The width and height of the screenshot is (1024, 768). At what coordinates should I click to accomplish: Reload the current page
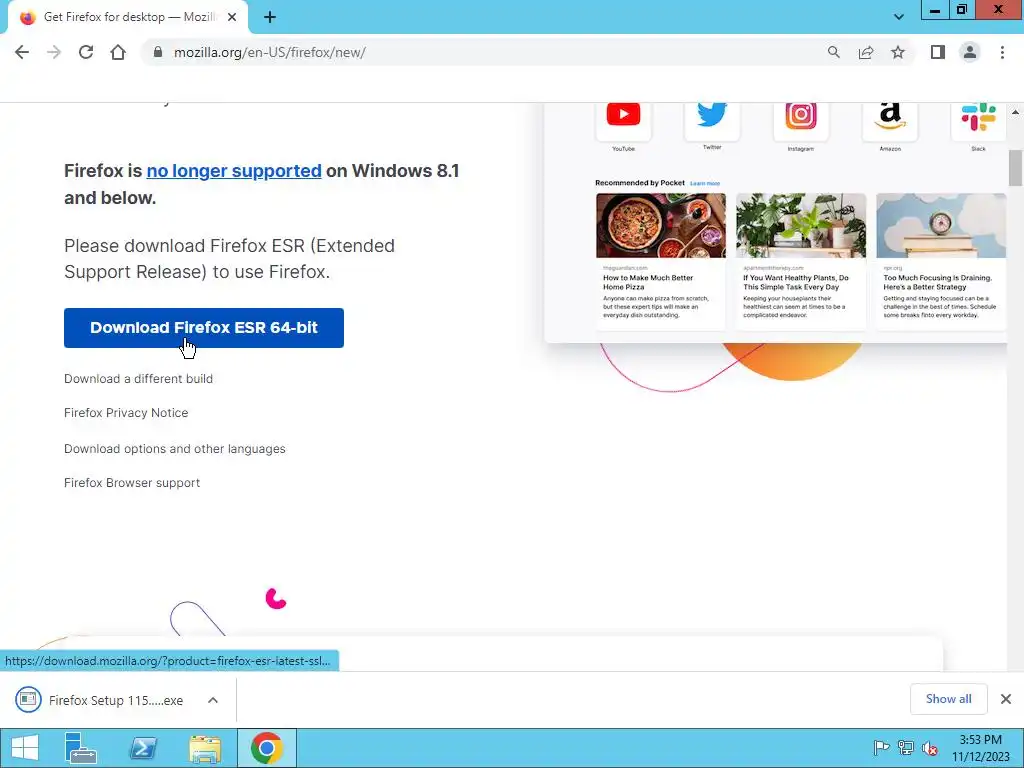click(x=86, y=52)
